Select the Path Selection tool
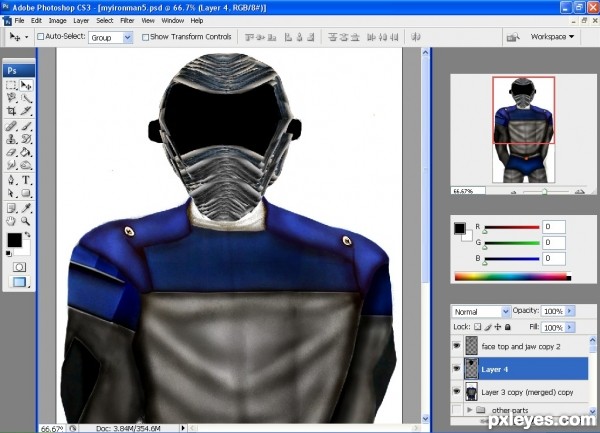 (x=11, y=193)
